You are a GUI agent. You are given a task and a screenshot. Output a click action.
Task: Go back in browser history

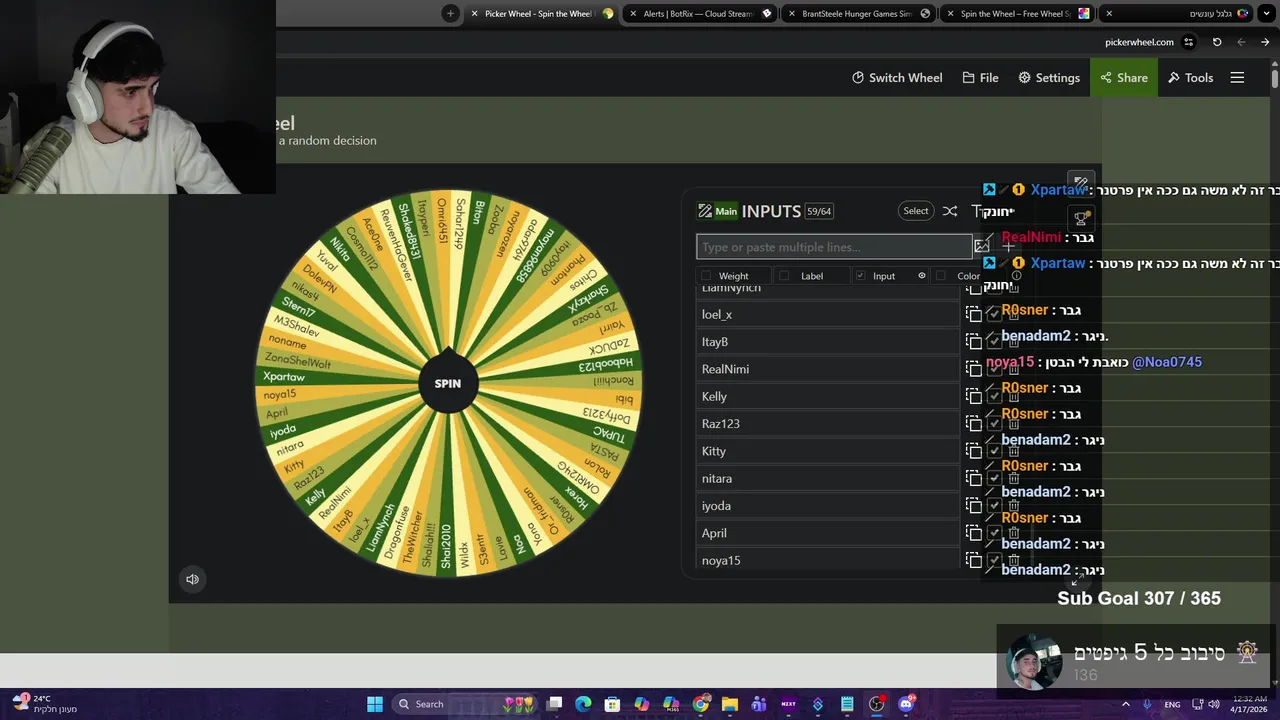coord(1241,42)
